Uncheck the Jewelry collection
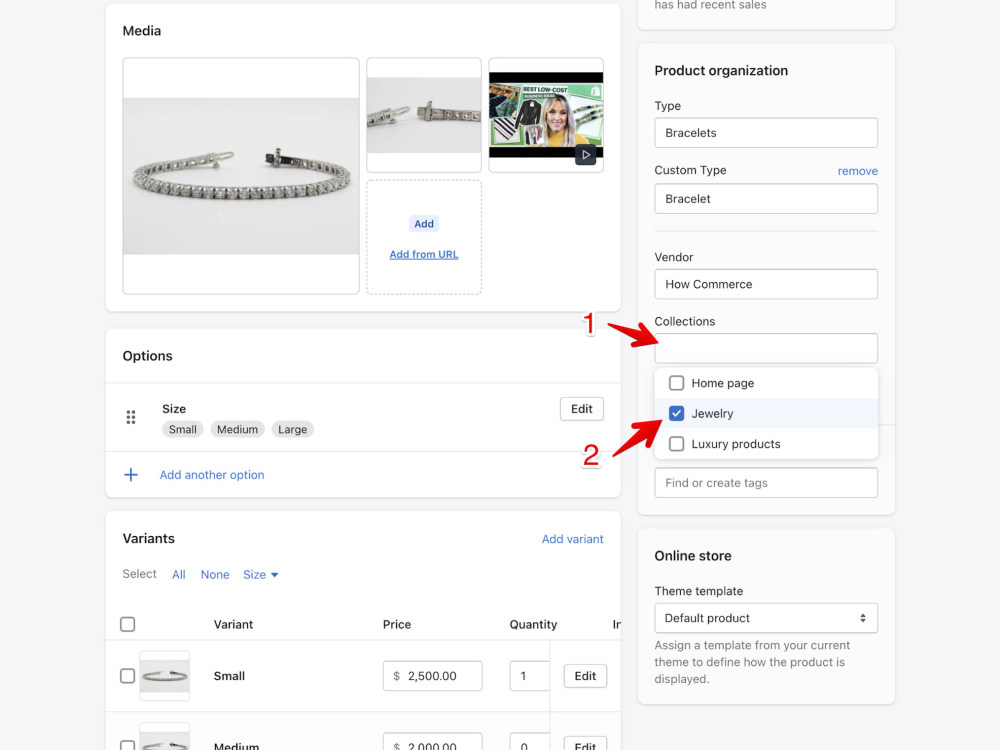This screenshot has width=1000, height=750. click(677, 413)
